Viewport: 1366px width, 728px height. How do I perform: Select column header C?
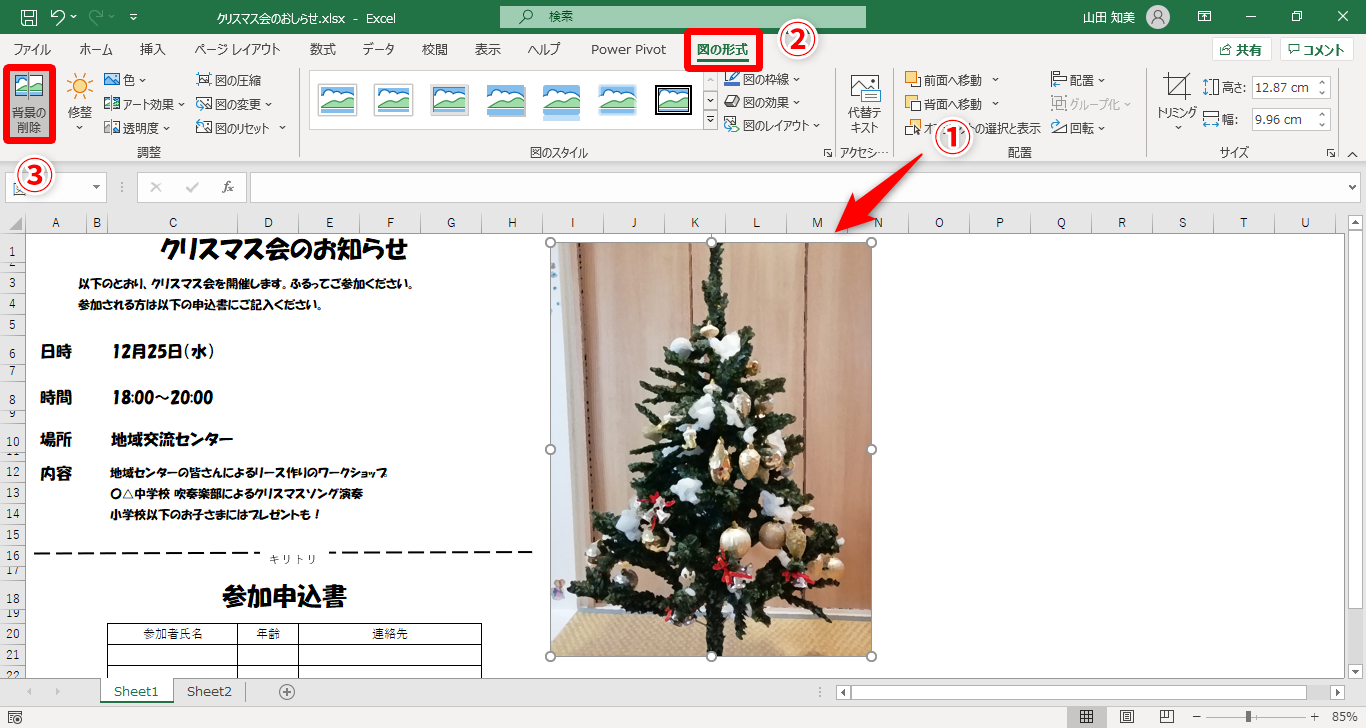tap(173, 223)
